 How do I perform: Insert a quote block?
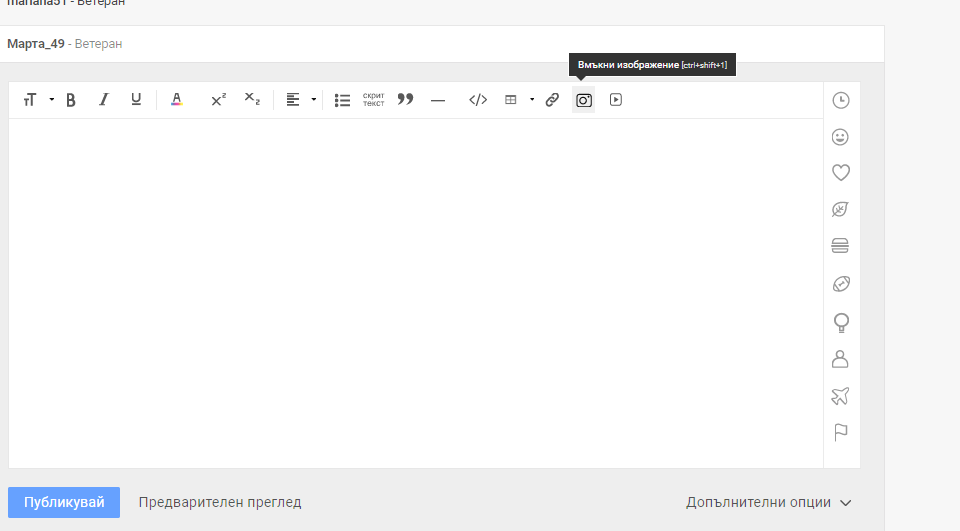pyautogui.click(x=405, y=100)
